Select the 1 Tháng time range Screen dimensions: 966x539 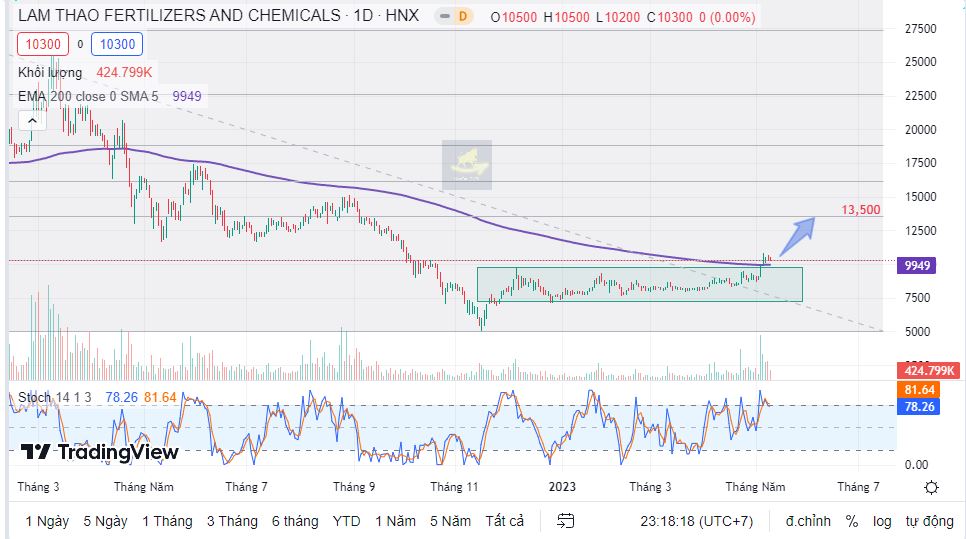(x=167, y=521)
